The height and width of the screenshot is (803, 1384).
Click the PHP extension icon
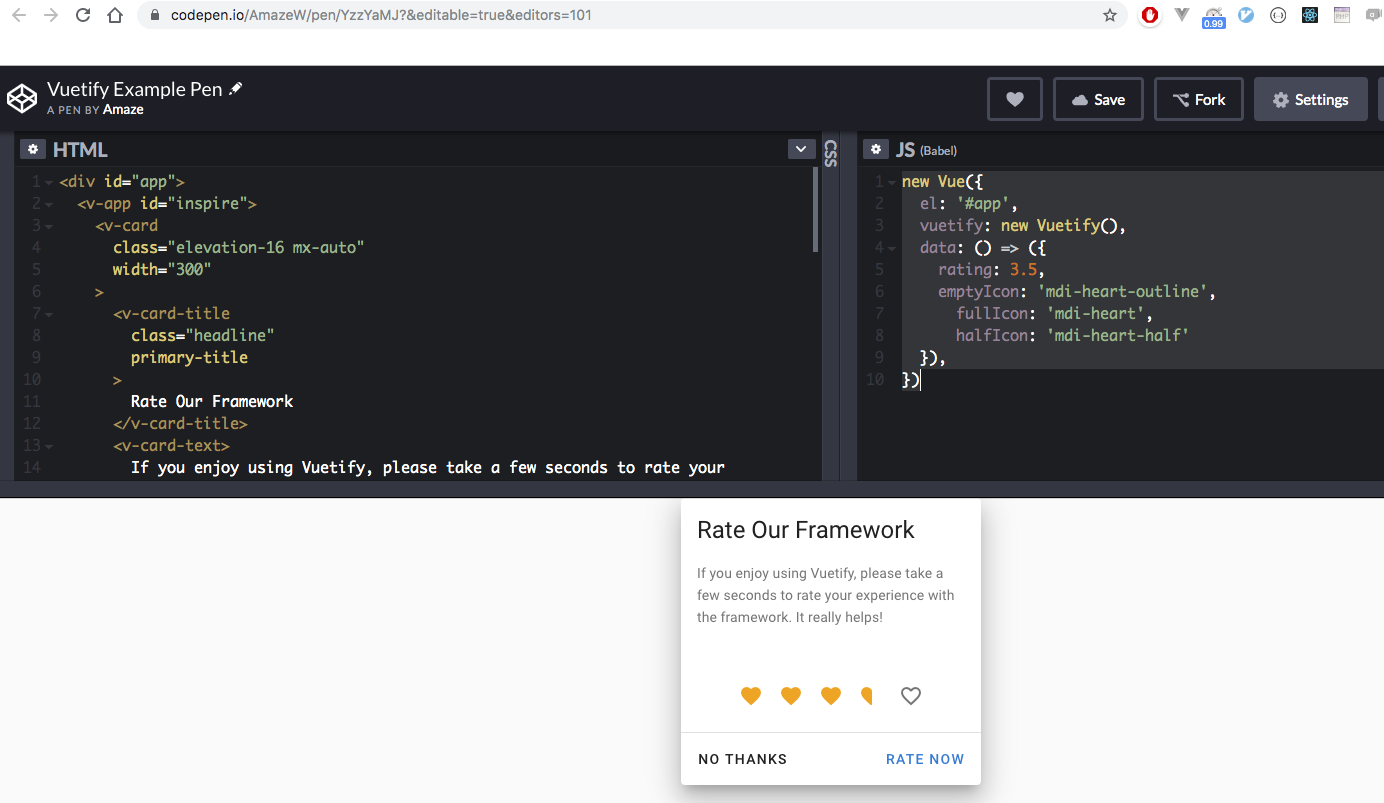pyautogui.click(x=1342, y=15)
